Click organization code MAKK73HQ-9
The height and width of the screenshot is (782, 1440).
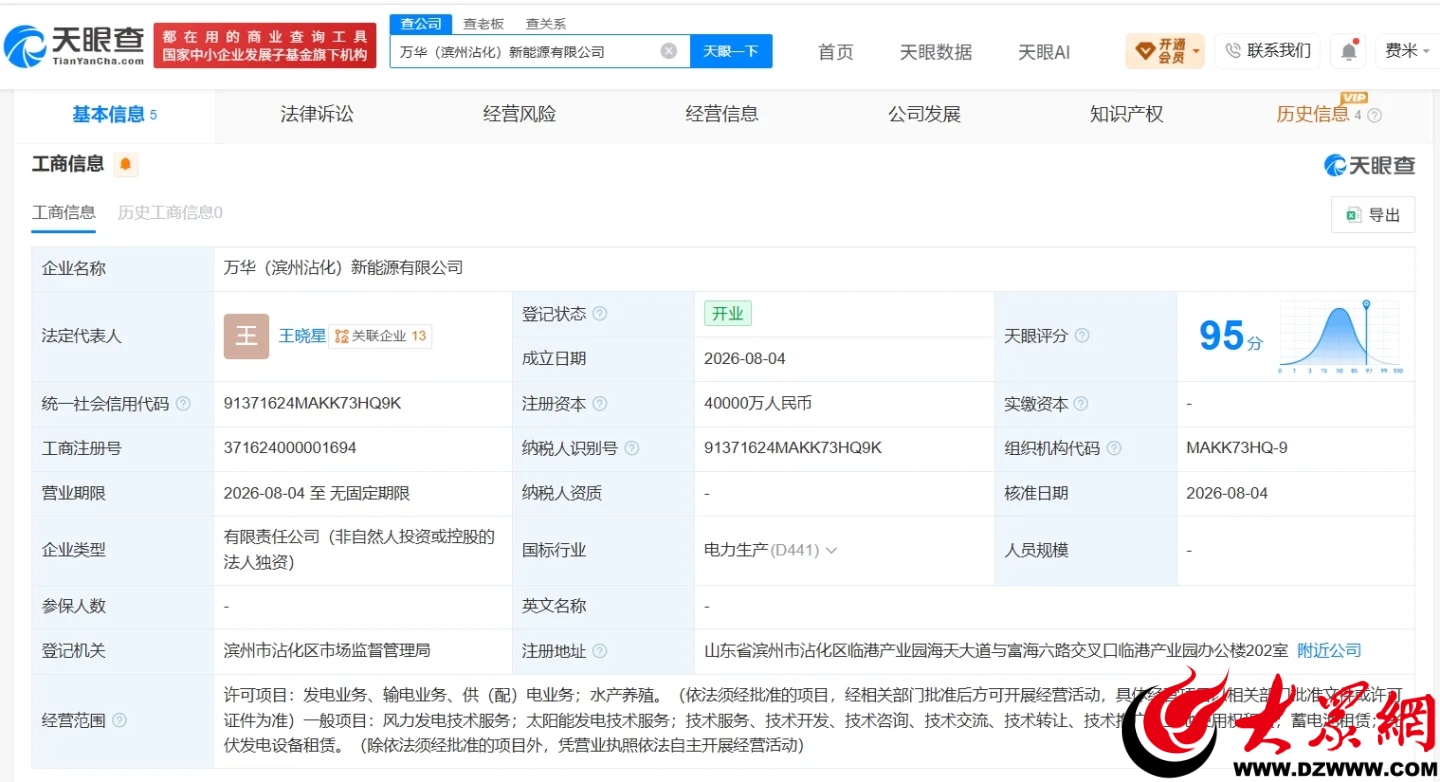pyautogui.click(x=1237, y=448)
